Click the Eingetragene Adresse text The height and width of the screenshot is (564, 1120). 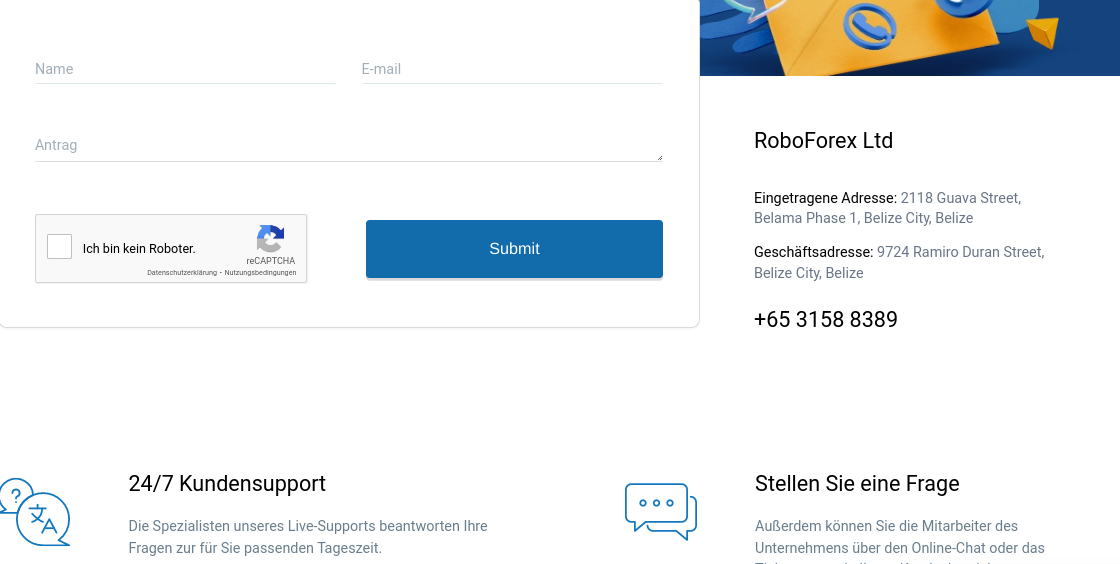point(887,208)
